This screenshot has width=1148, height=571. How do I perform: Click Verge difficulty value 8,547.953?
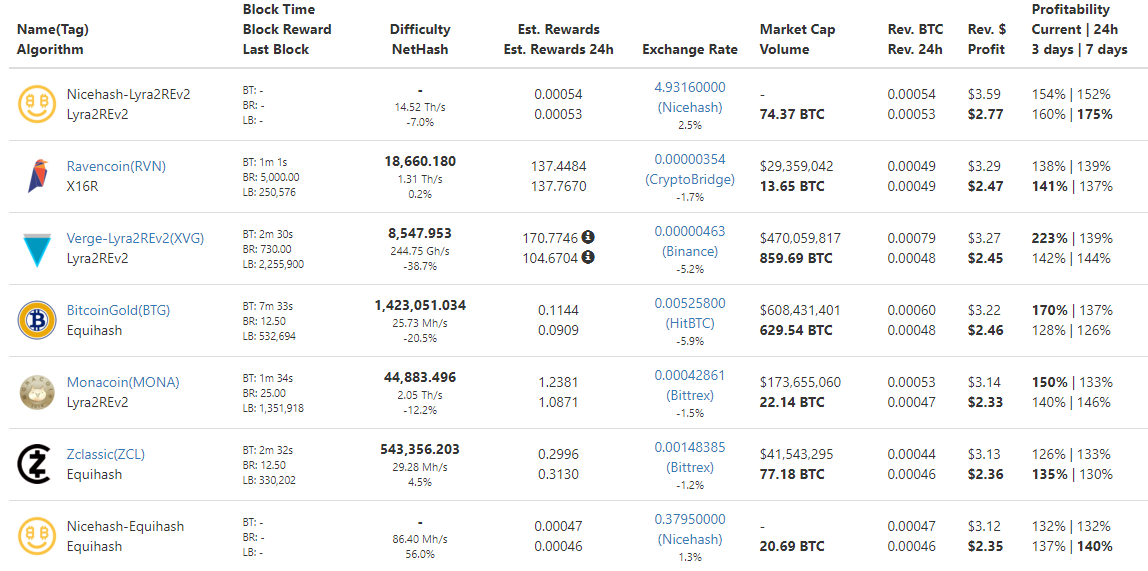coord(420,233)
